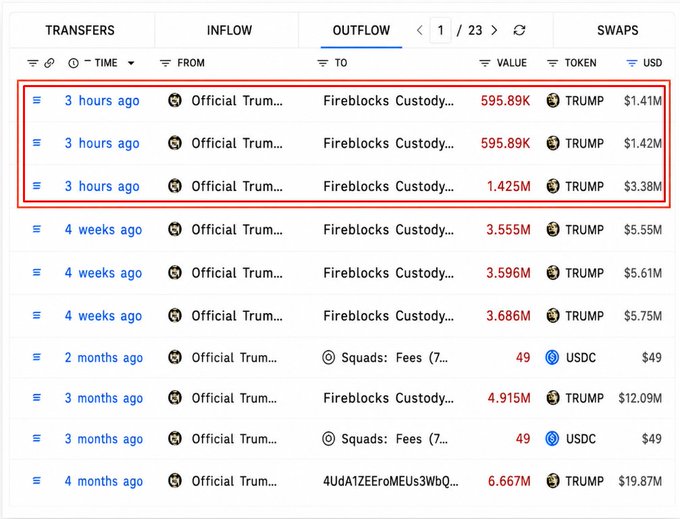This screenshot has height=519, width=680.
Task: Click '3 hours ago' link in $1.41M row
Action: (102, 101)
